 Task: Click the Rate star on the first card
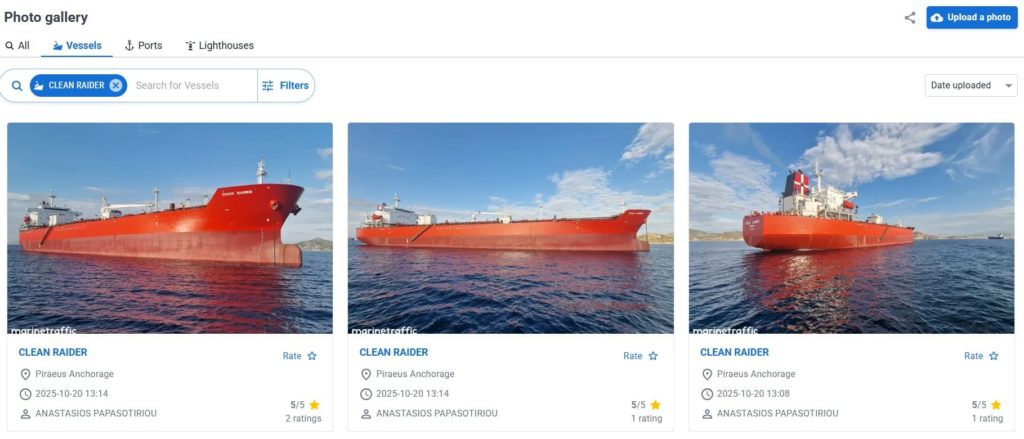(312, 356)
